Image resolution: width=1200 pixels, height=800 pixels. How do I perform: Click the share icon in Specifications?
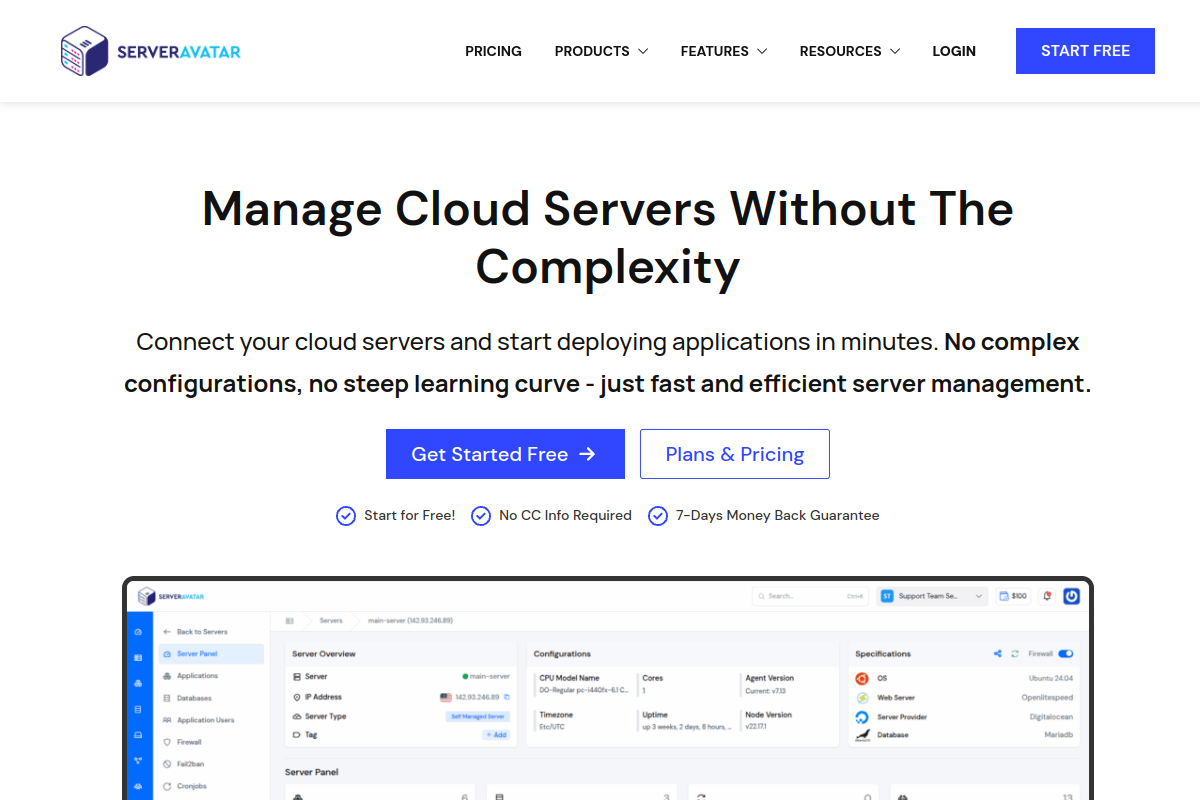pos(997,654)
